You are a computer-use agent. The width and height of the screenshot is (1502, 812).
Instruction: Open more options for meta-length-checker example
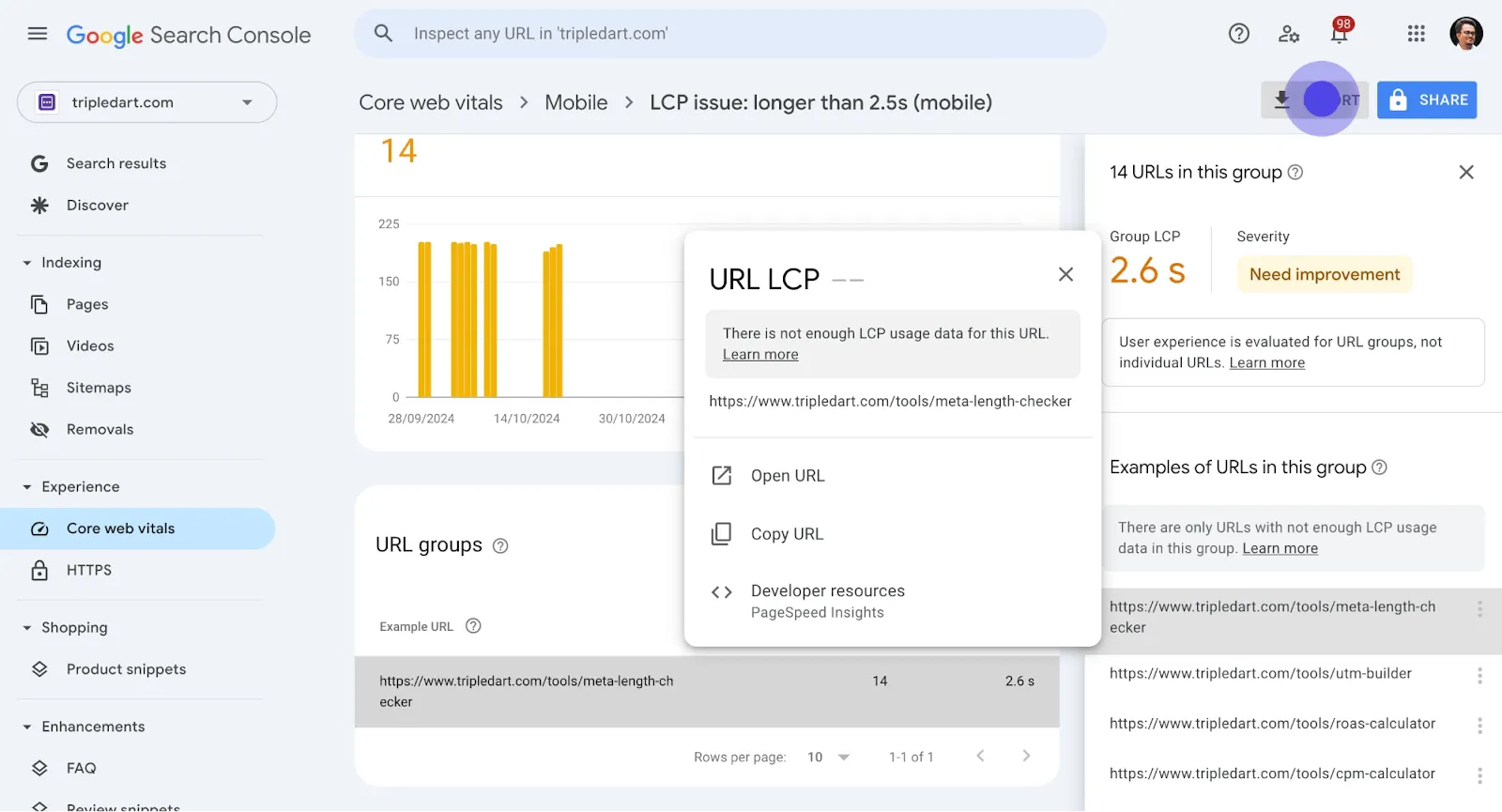(x=1479, y=609)
